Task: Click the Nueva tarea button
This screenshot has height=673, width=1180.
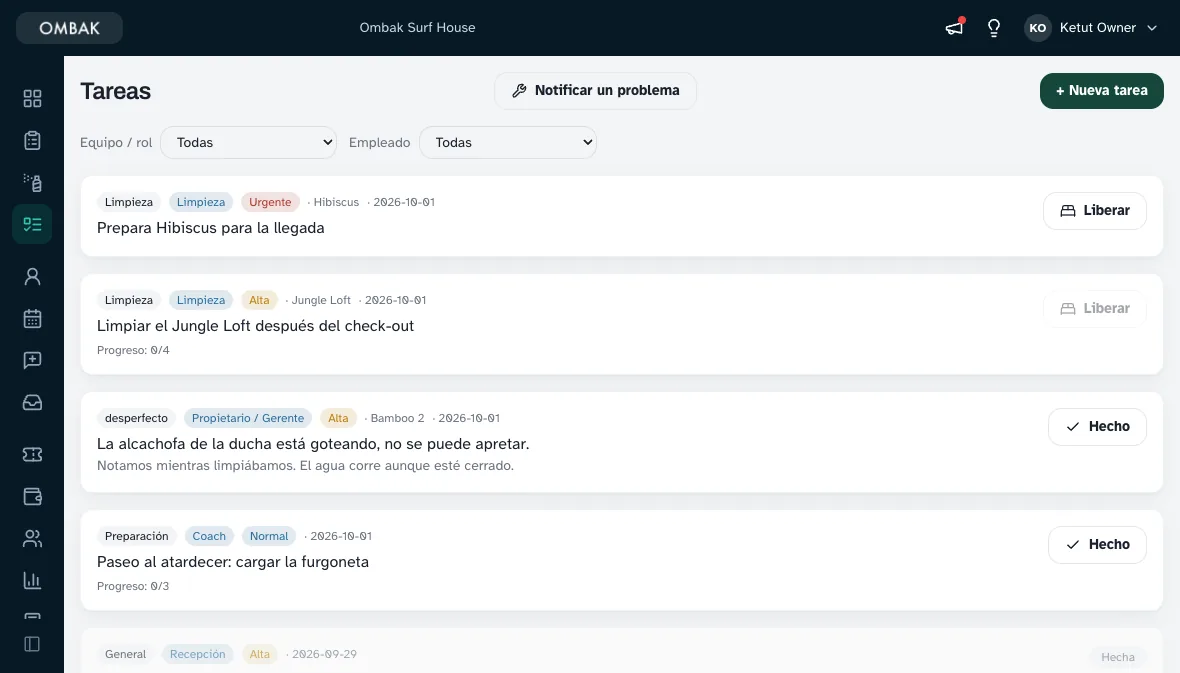Action: point(1102,90)
